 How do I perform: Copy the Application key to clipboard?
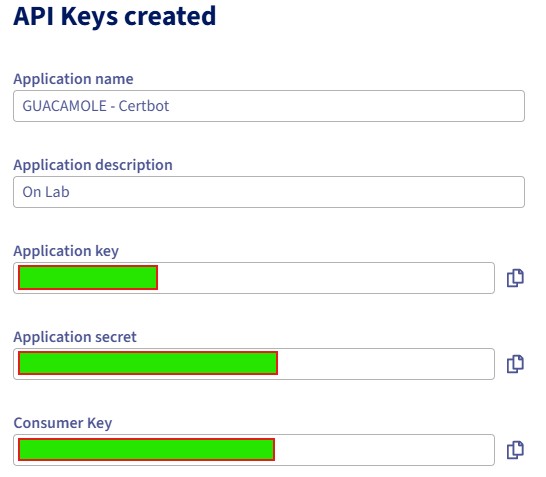[x=515, y=278]
